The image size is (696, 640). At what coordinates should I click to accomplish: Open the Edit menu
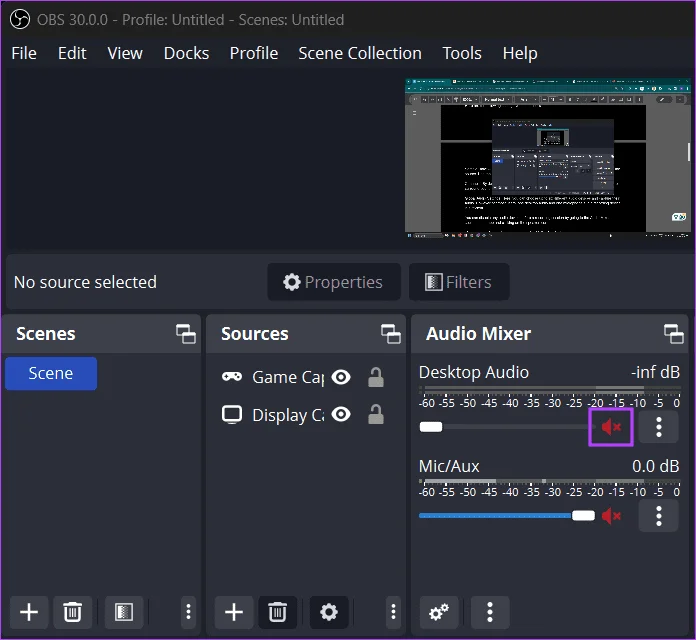click(72, 53)
